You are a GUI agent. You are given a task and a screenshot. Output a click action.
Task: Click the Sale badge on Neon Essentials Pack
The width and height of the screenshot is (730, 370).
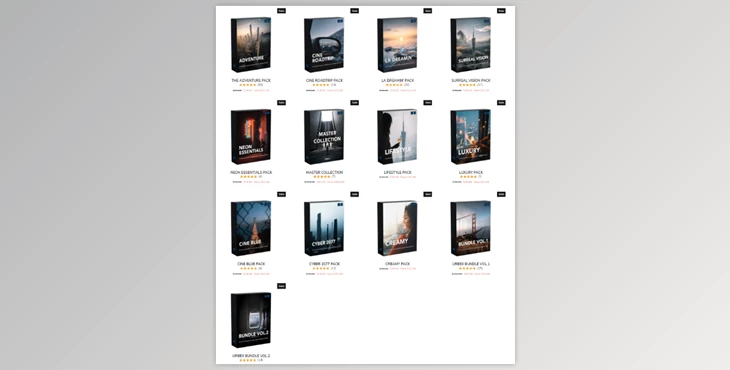point(281,102)
